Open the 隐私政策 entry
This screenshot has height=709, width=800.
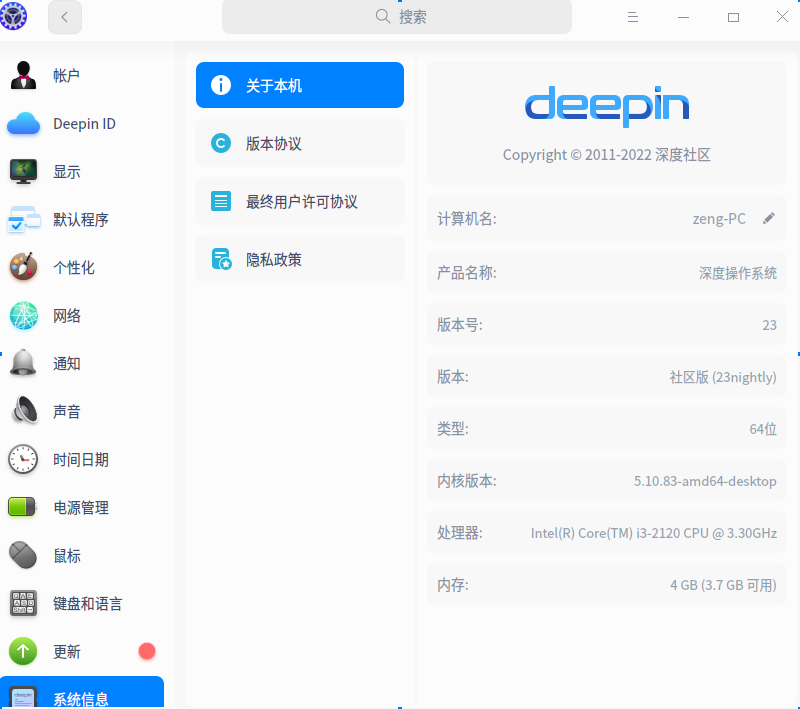300,259
